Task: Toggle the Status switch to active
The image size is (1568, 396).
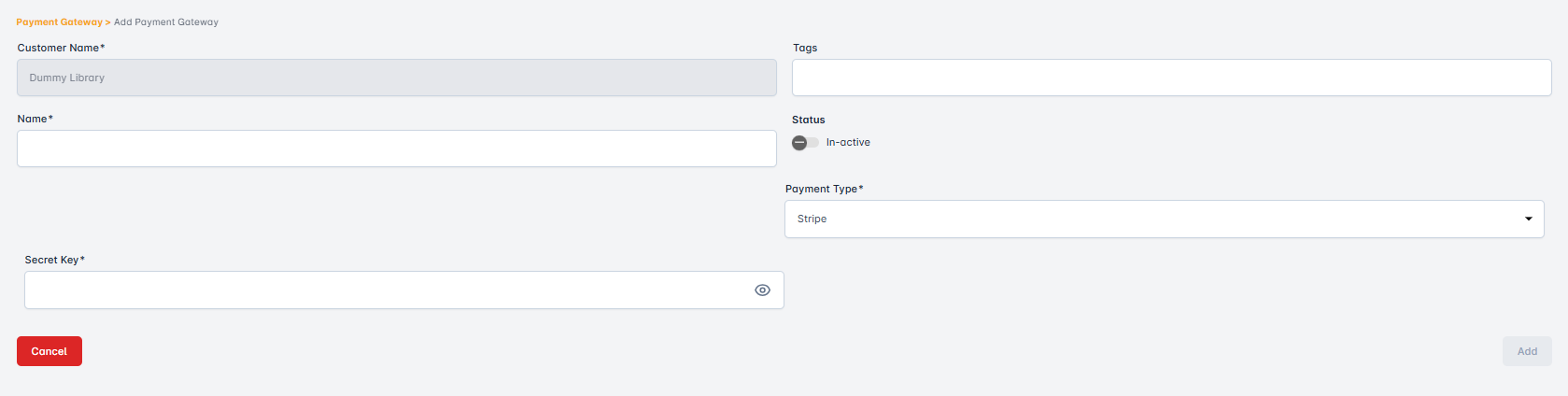Action: 804,143
